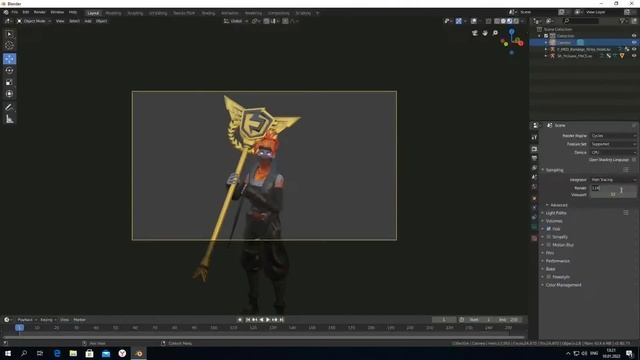
Task: Click the blue timeline playhead marker
Action: coord(19,327)
